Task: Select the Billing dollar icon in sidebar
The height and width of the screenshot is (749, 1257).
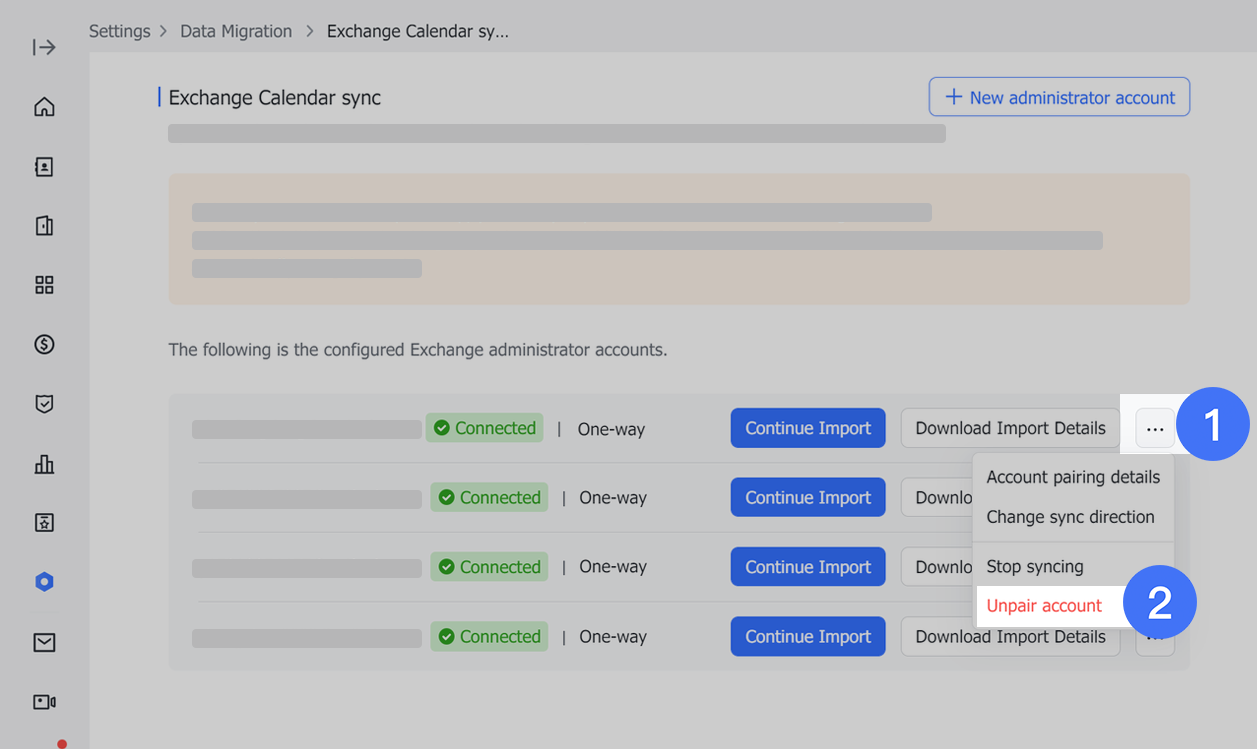Action: coord(44,344)
